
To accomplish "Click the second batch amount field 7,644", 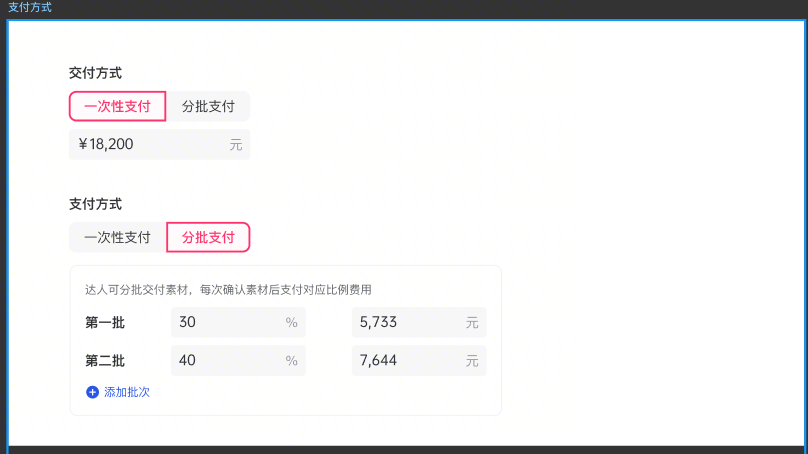I will [405, 360].
